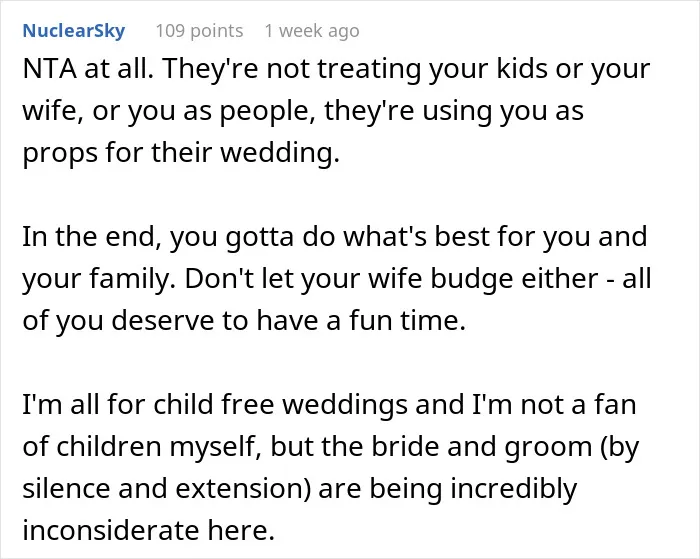
Task: Click the line about child free weddings
Action: (x=329, y=405)
